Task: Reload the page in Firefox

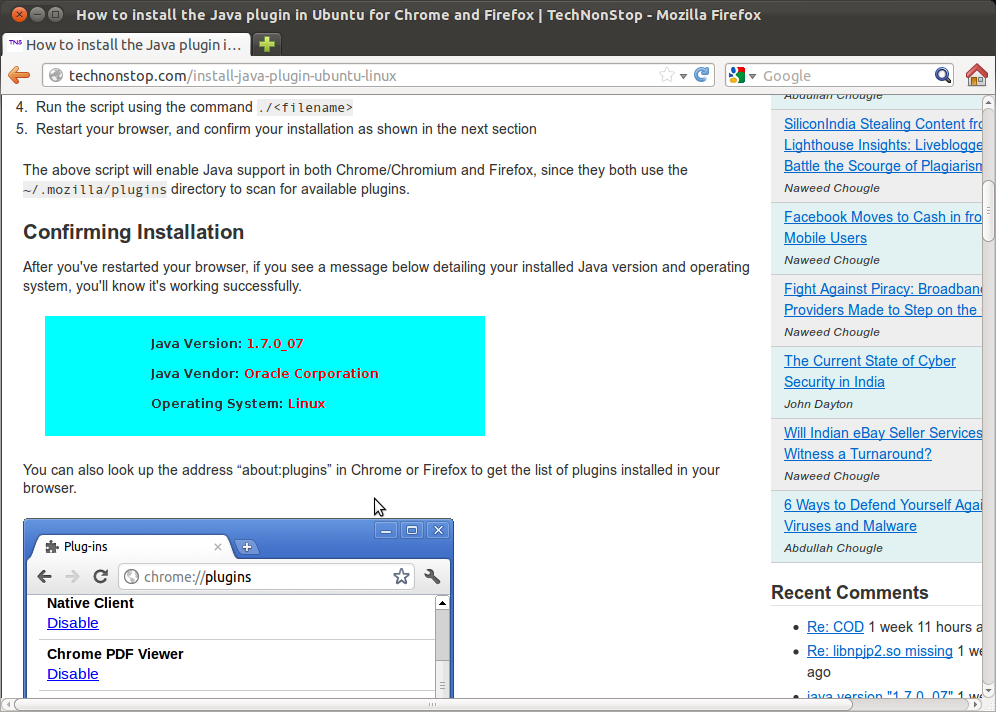Action: point(702,75)
